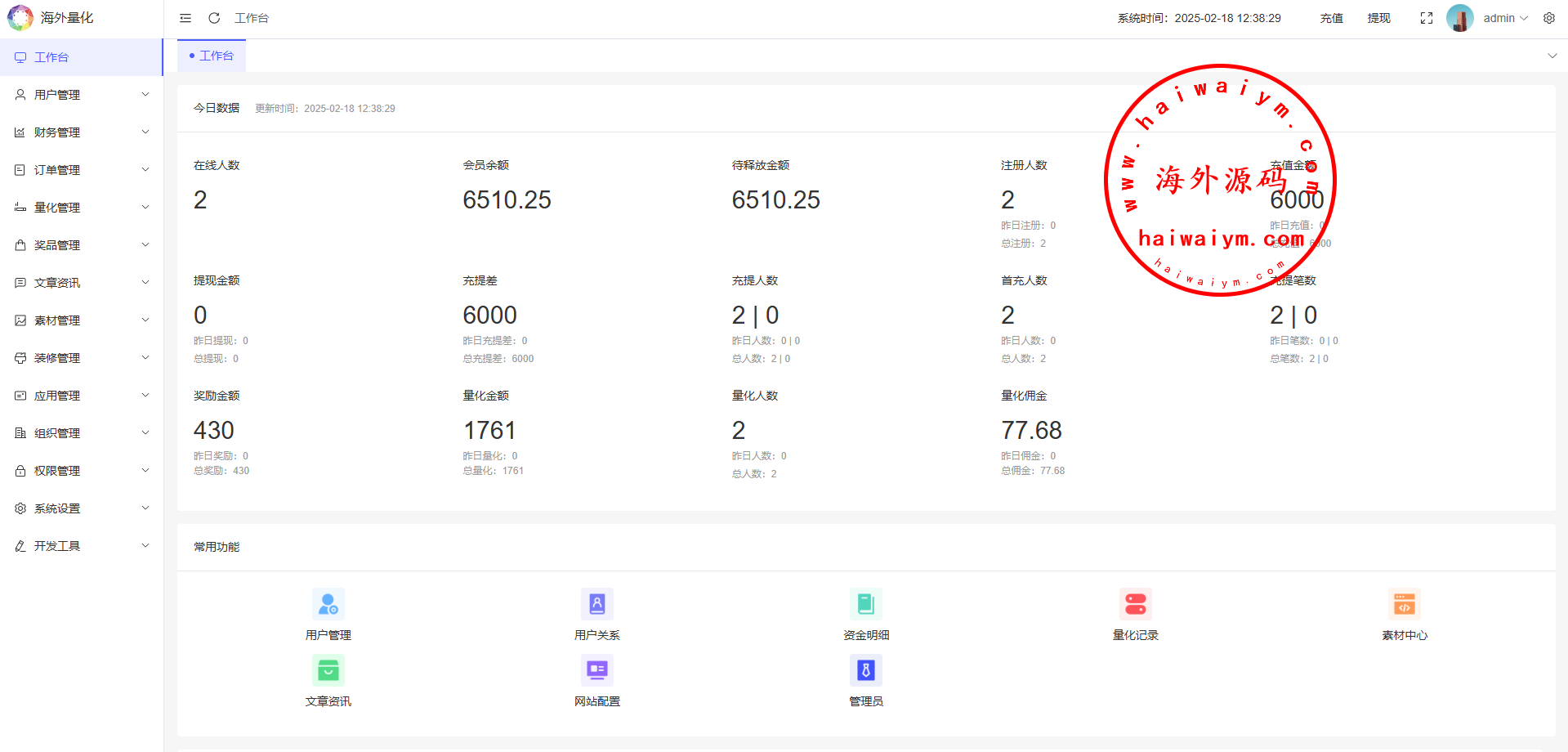Viewport: 1568px width, 752px height.
Task: Open the 网站配置 shortcut icon
Action: point(597,671)
